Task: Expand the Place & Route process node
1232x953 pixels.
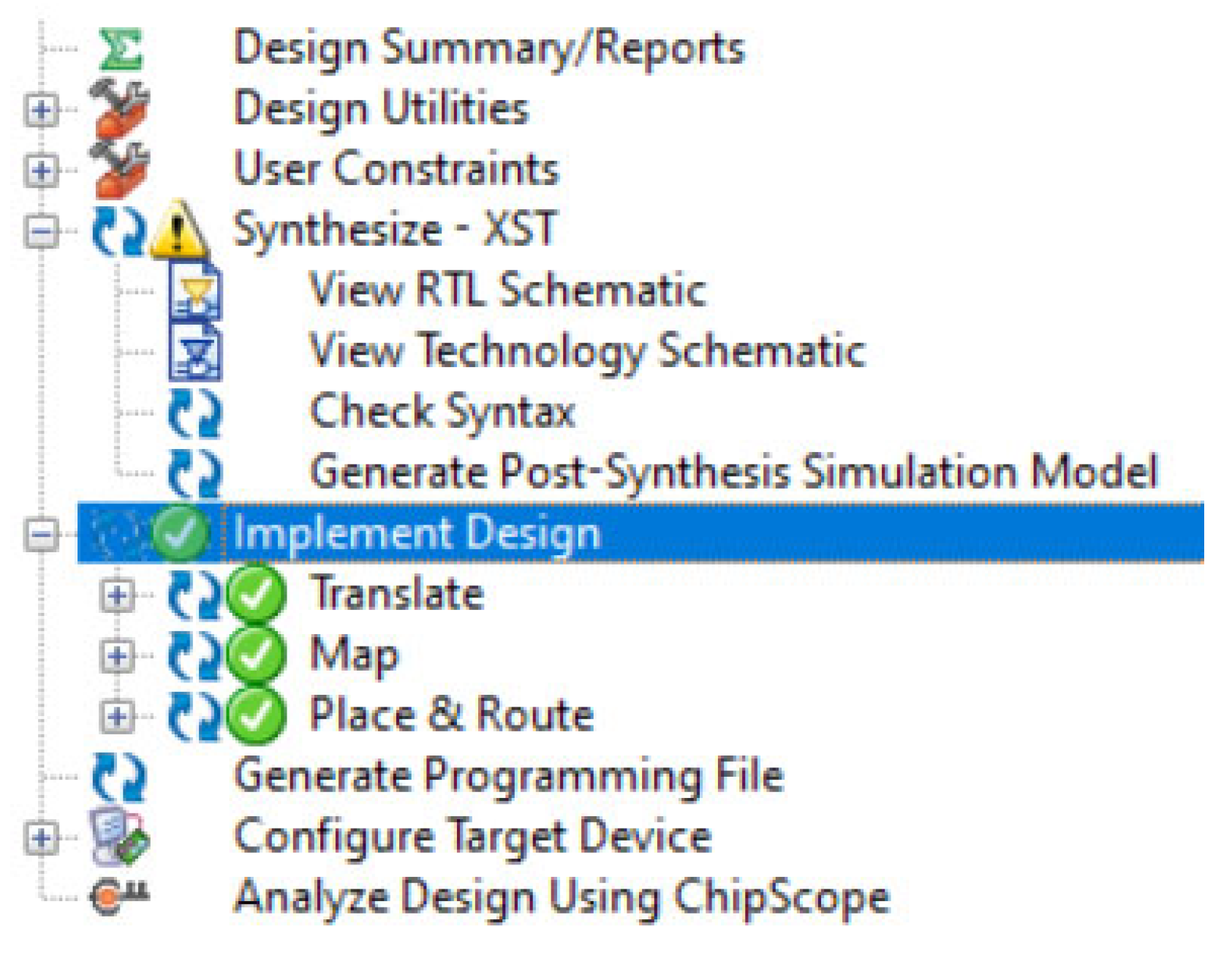Action: point(117,717)
